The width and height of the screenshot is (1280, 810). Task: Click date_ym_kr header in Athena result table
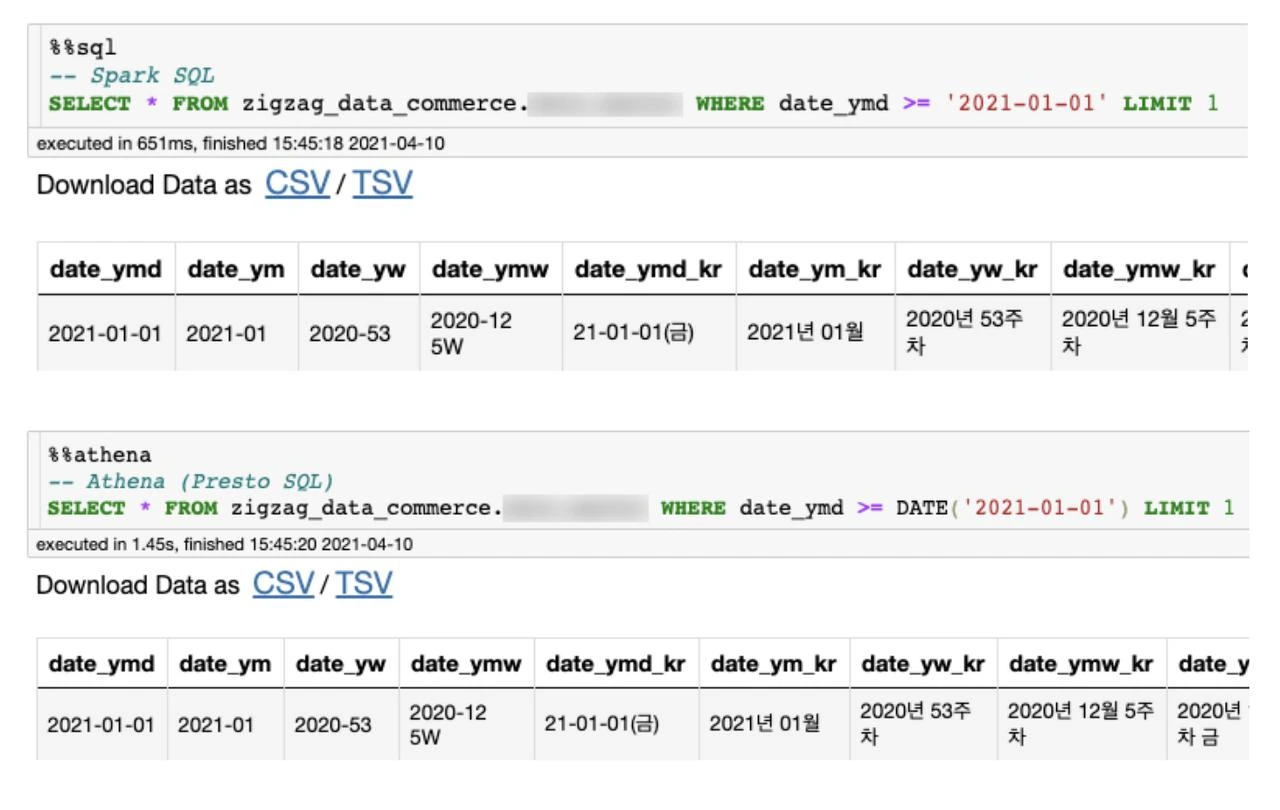[x=774, y=664]
